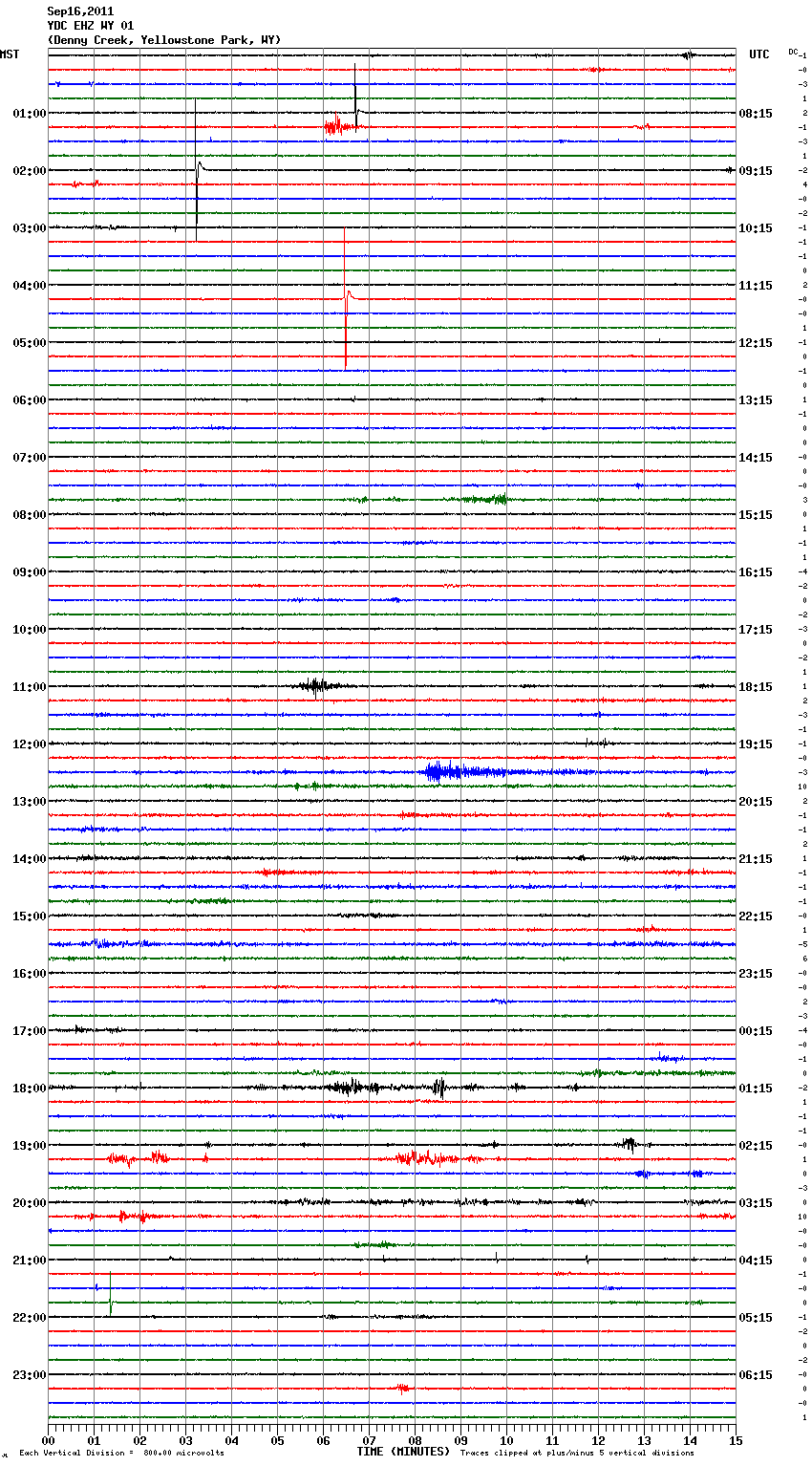The width and height of the screenshot is (812, 1466).
Task: Click the 14:15 UTC time label
Action: 756,458
